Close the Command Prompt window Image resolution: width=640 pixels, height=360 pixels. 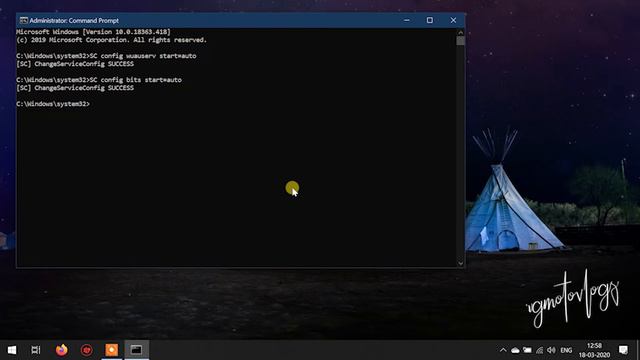453,20
